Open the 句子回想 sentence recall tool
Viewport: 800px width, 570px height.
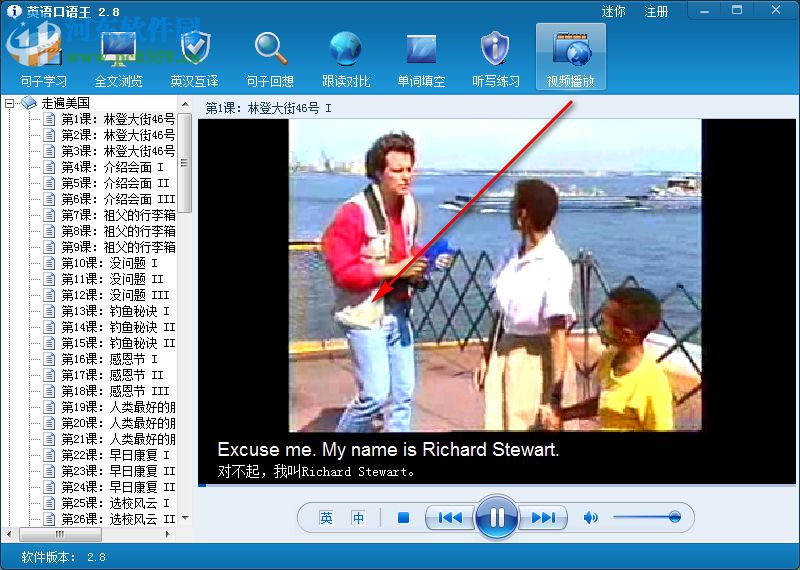pyautogui.click(x=270, y=60)
